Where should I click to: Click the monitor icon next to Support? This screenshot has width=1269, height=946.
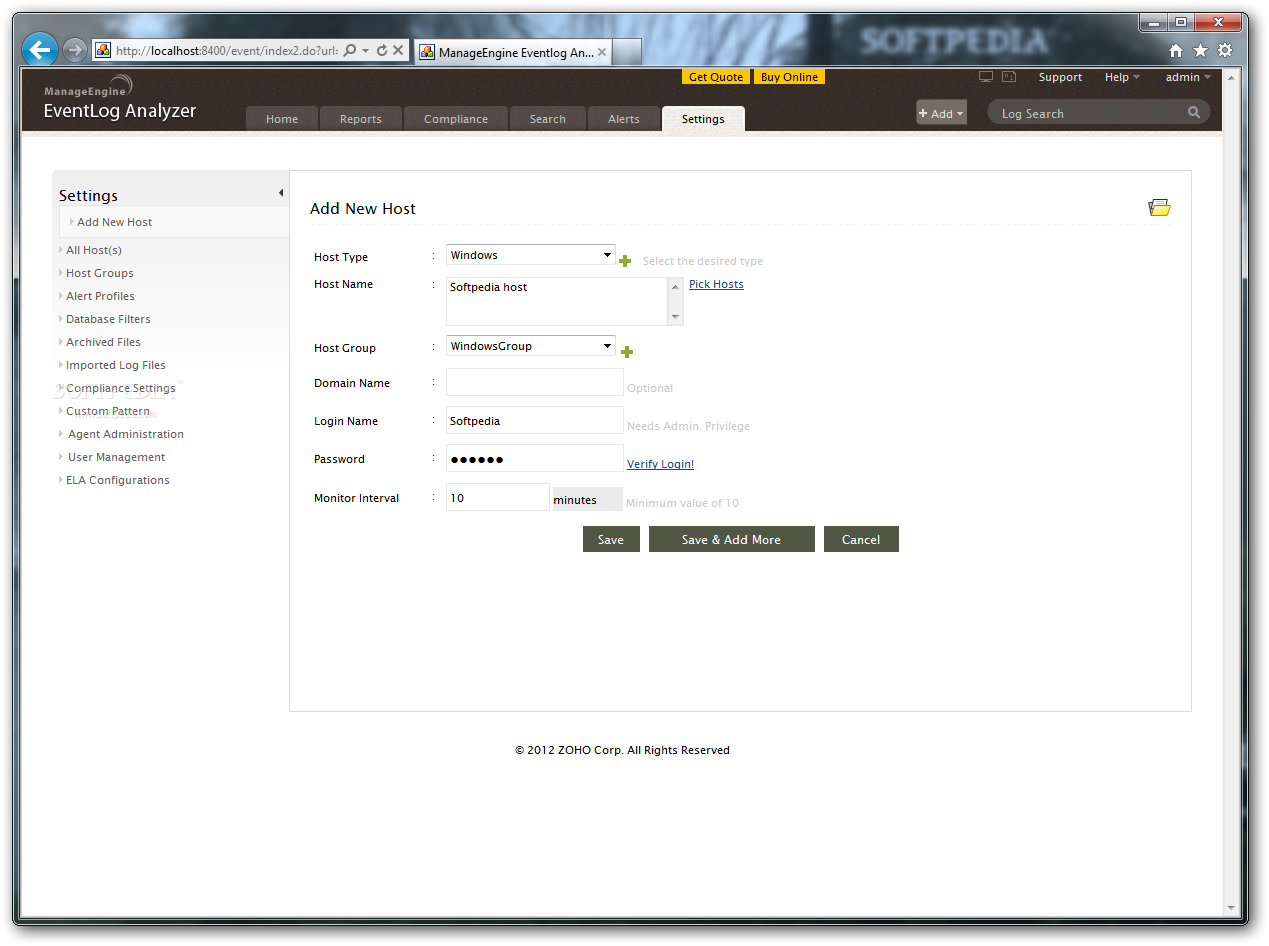pyautogui.click(x=986, y=77)
